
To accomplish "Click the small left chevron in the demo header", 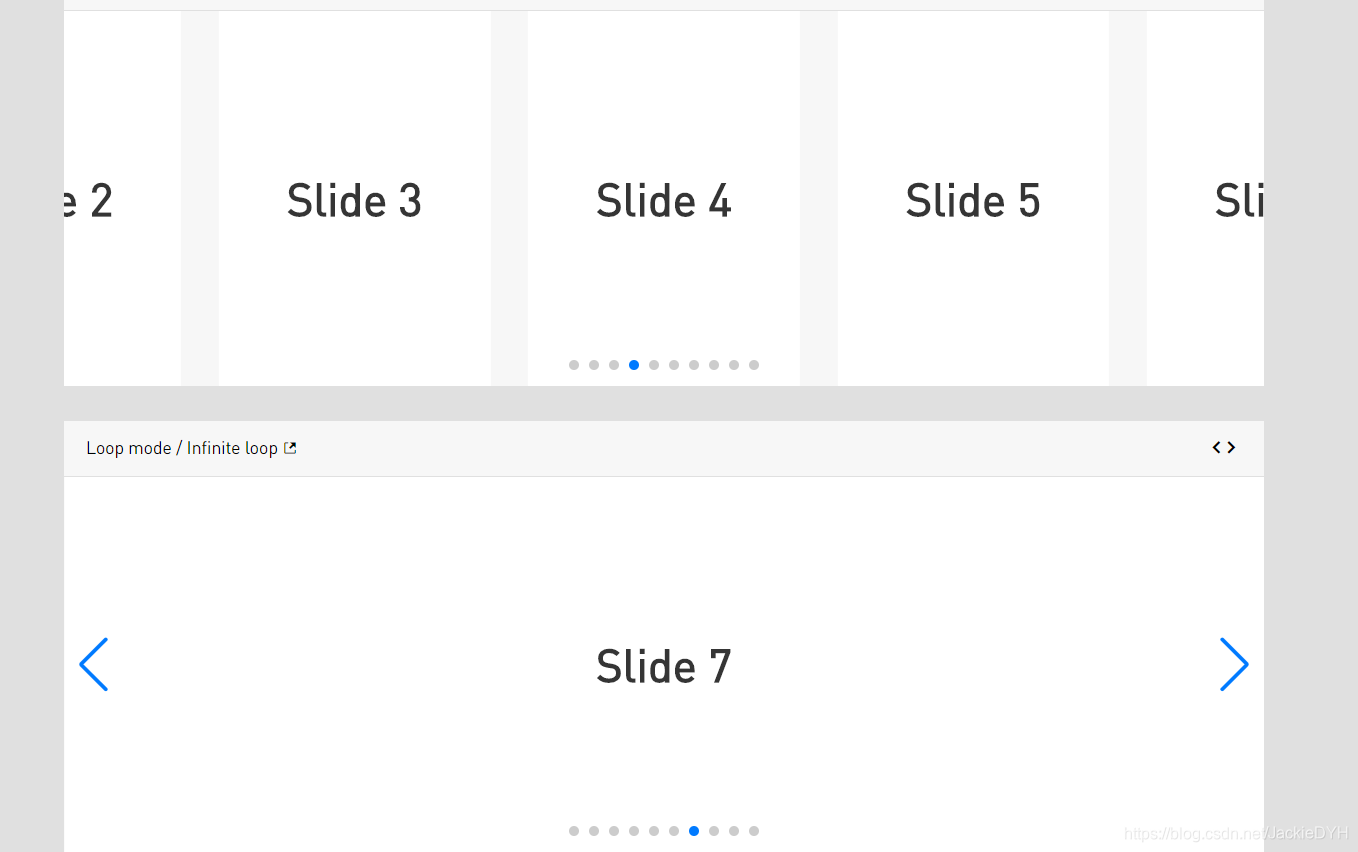I will click(x=1216, y=447).
